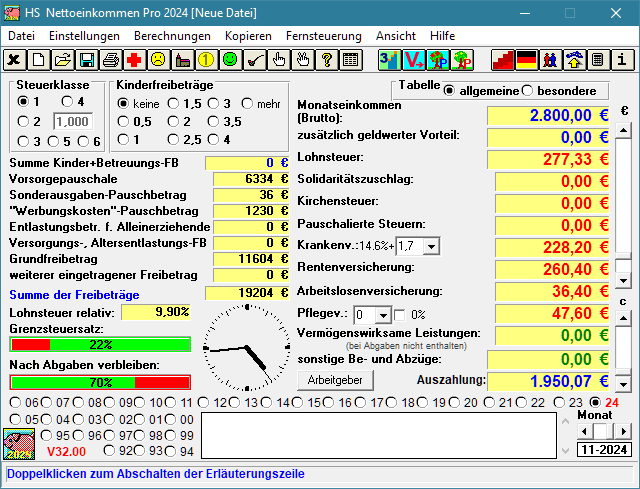
Task: Click the info 'i' toolbar icon
Action: tap(621, 60)
